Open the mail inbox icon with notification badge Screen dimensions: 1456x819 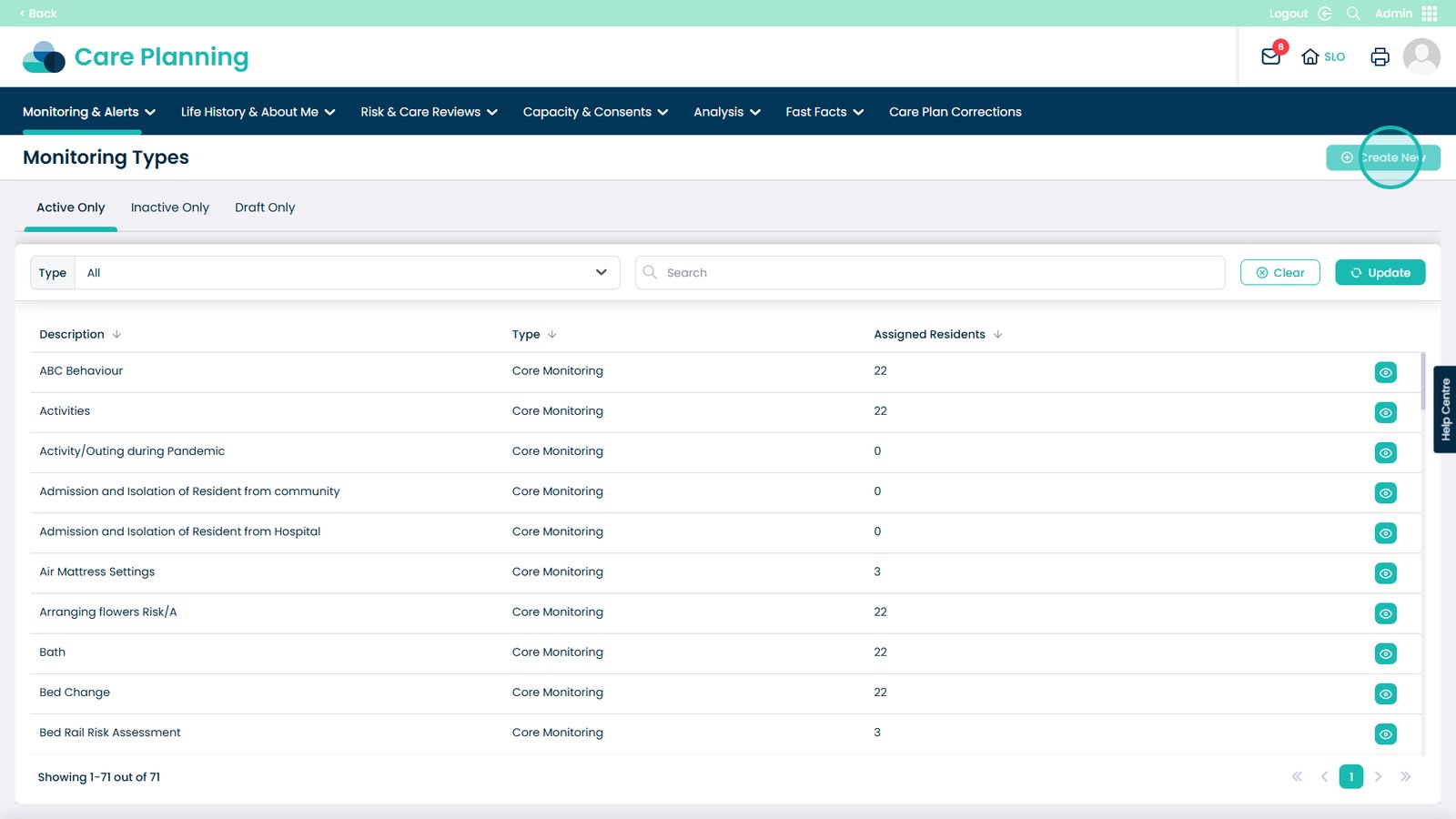click(1271, 56)
